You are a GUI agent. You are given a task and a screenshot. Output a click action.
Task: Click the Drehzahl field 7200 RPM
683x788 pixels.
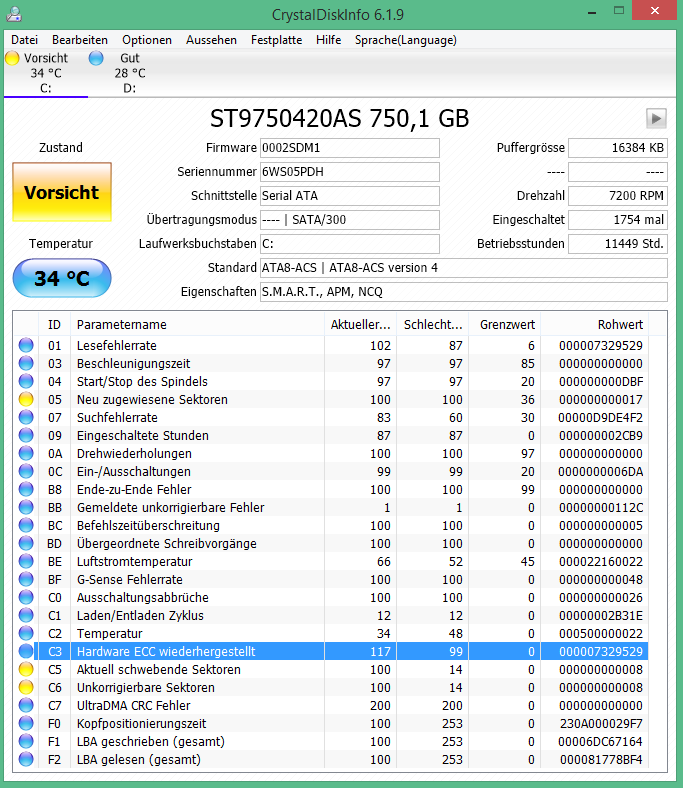point(618,195)
